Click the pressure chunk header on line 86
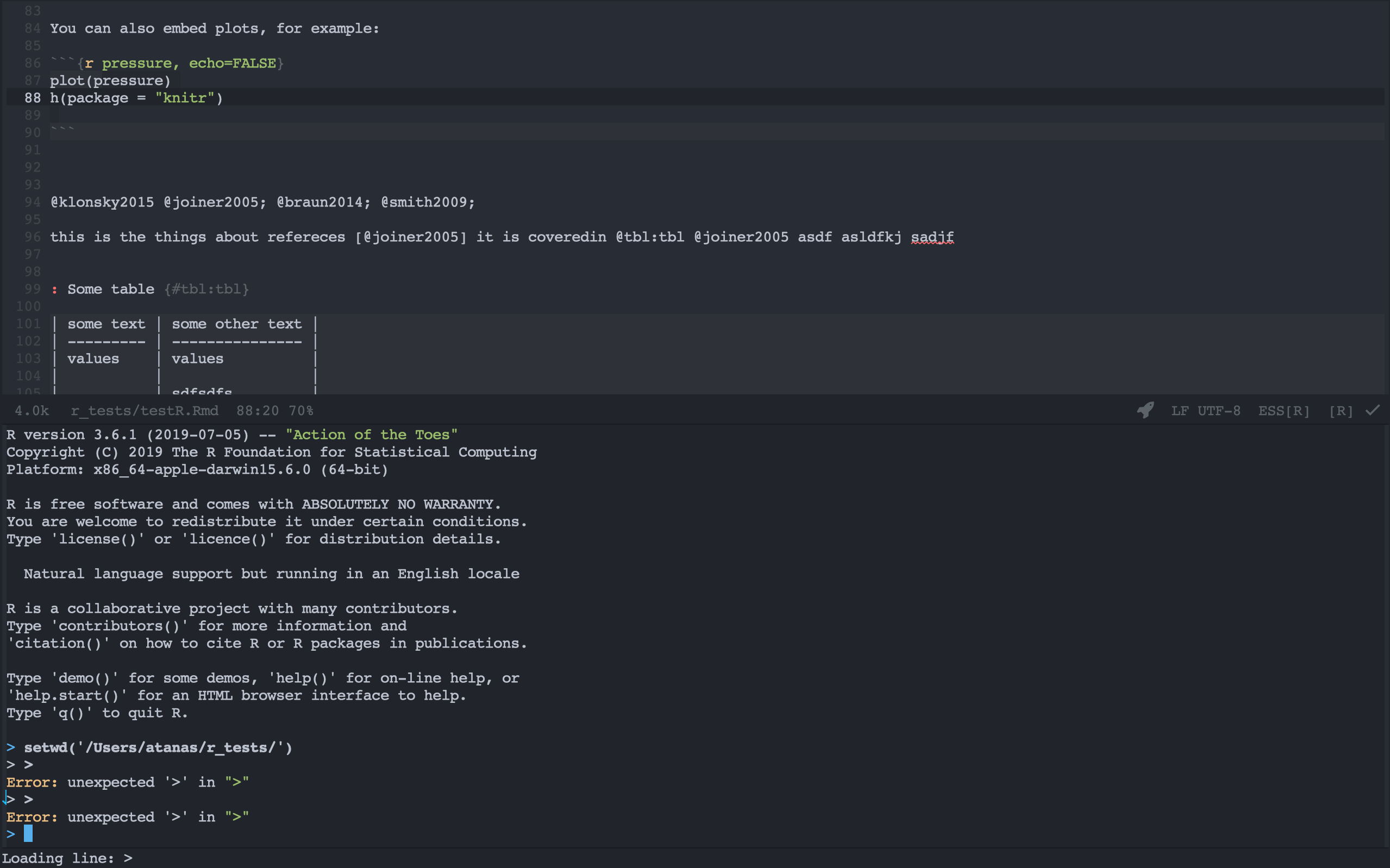1390x868 pixels. [138, 63]
